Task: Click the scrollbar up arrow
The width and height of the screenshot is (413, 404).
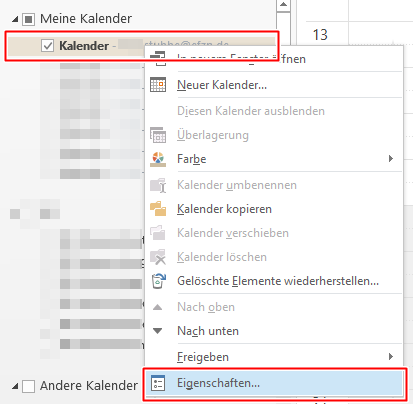Action: tap(283, 5)
